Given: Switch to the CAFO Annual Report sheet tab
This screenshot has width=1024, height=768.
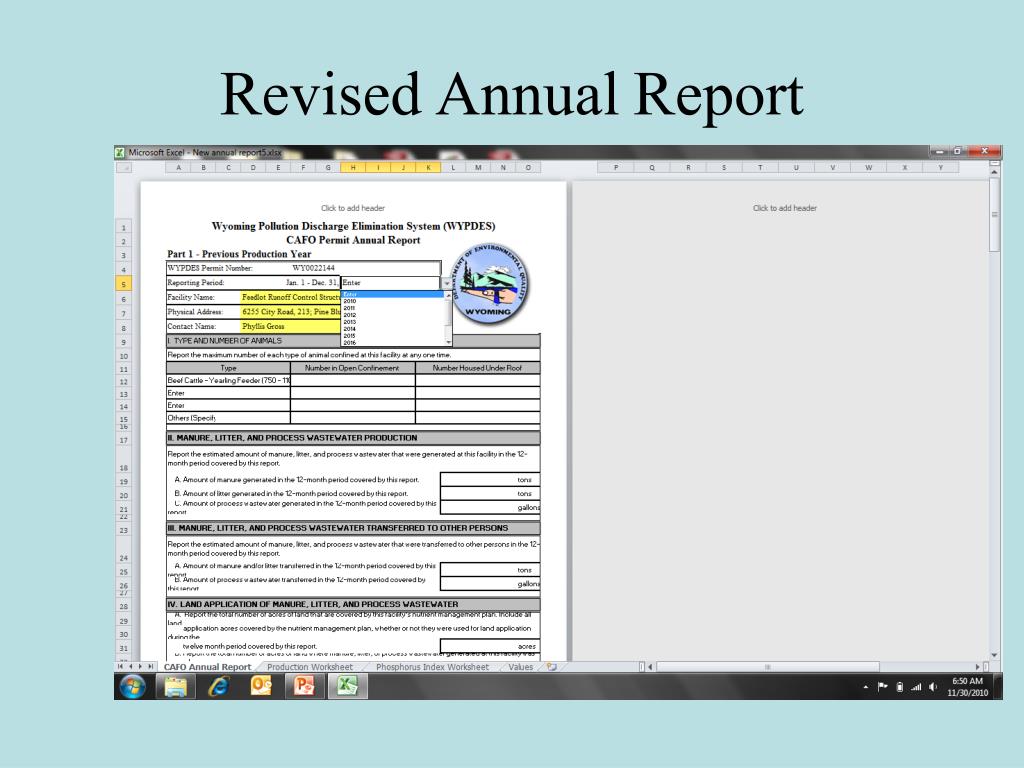Looking at the screenshot, I should pos(207,667).
